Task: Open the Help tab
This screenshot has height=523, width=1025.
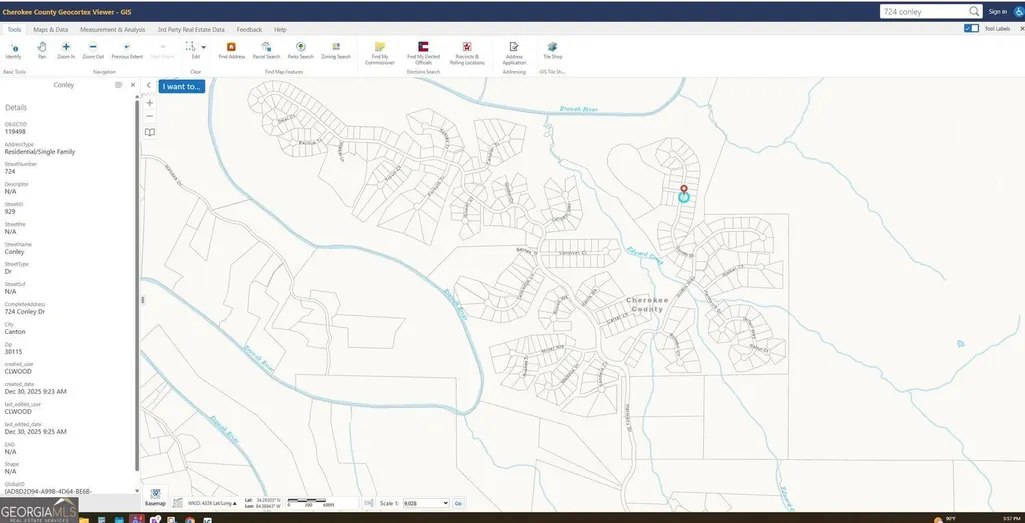Action: click(x=280, y=29)
